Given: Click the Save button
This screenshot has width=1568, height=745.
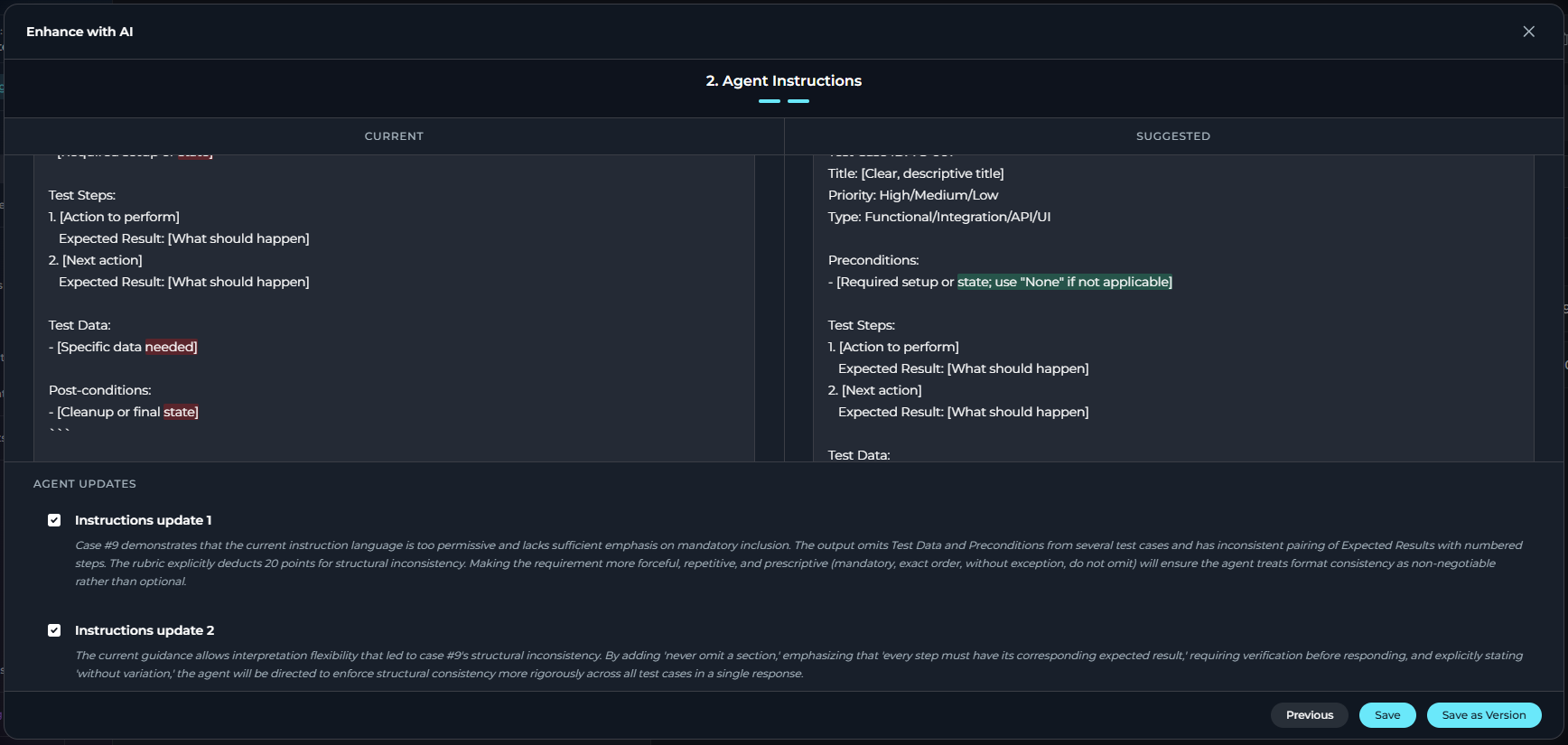Looking at the screenshot, I should tap(1387, 715).
